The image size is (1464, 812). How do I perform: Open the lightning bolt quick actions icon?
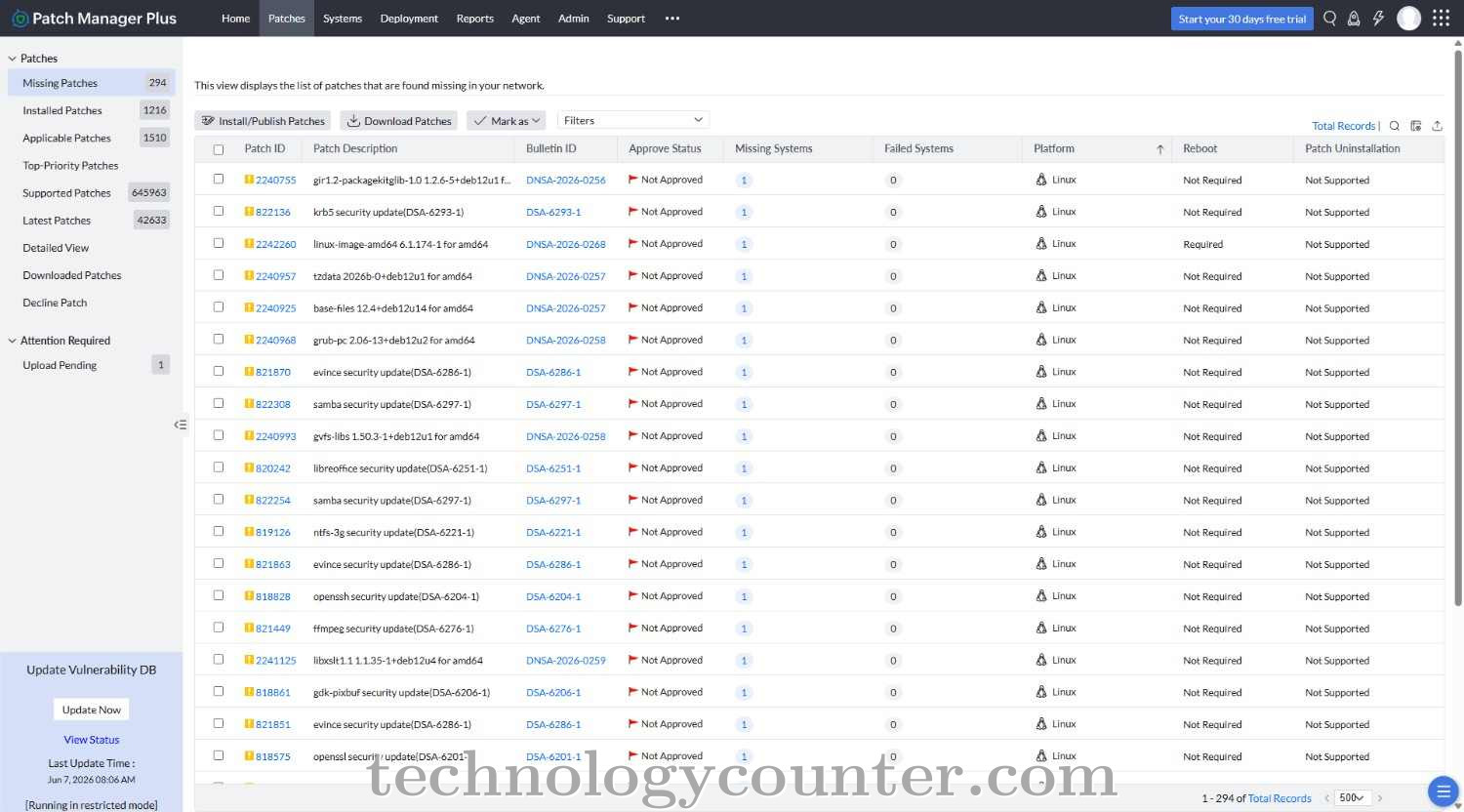point(1378,19)
